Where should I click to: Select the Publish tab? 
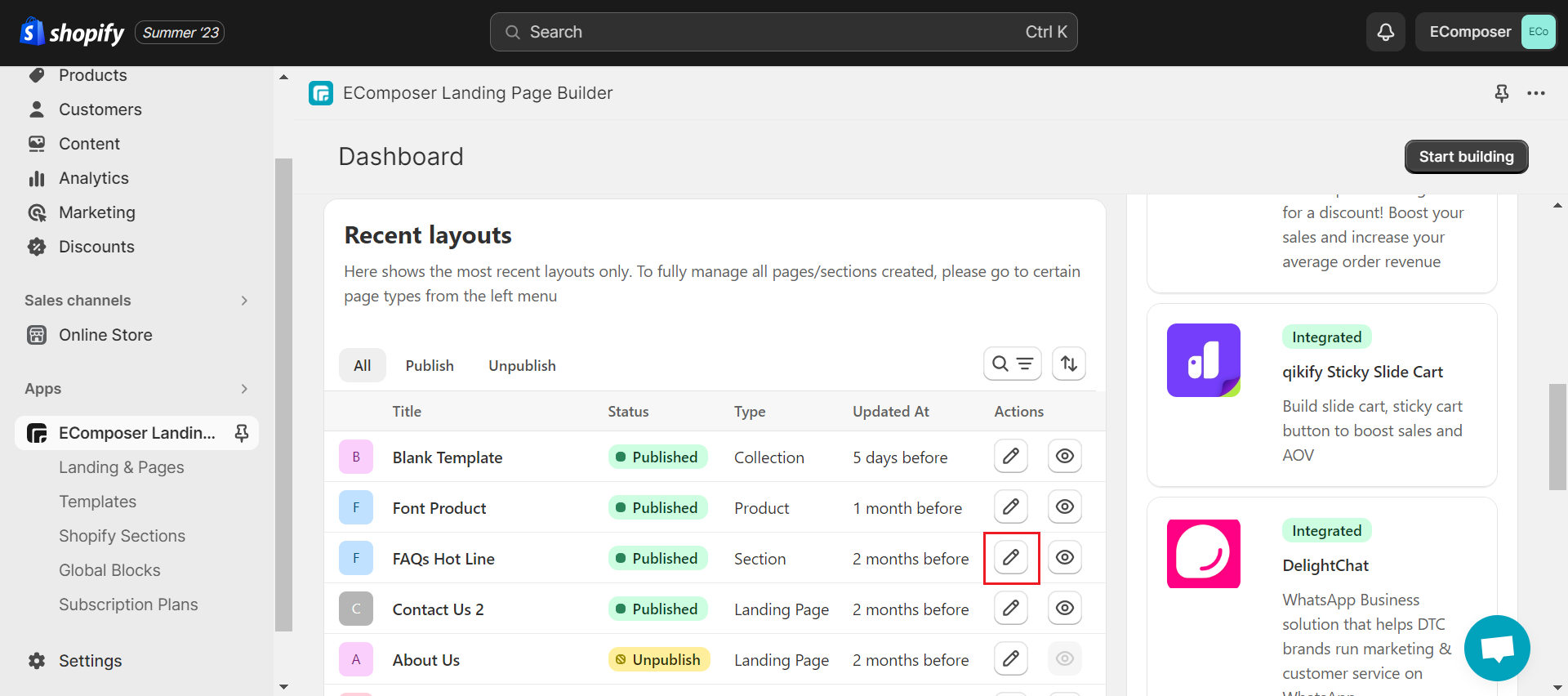point(430,366)
